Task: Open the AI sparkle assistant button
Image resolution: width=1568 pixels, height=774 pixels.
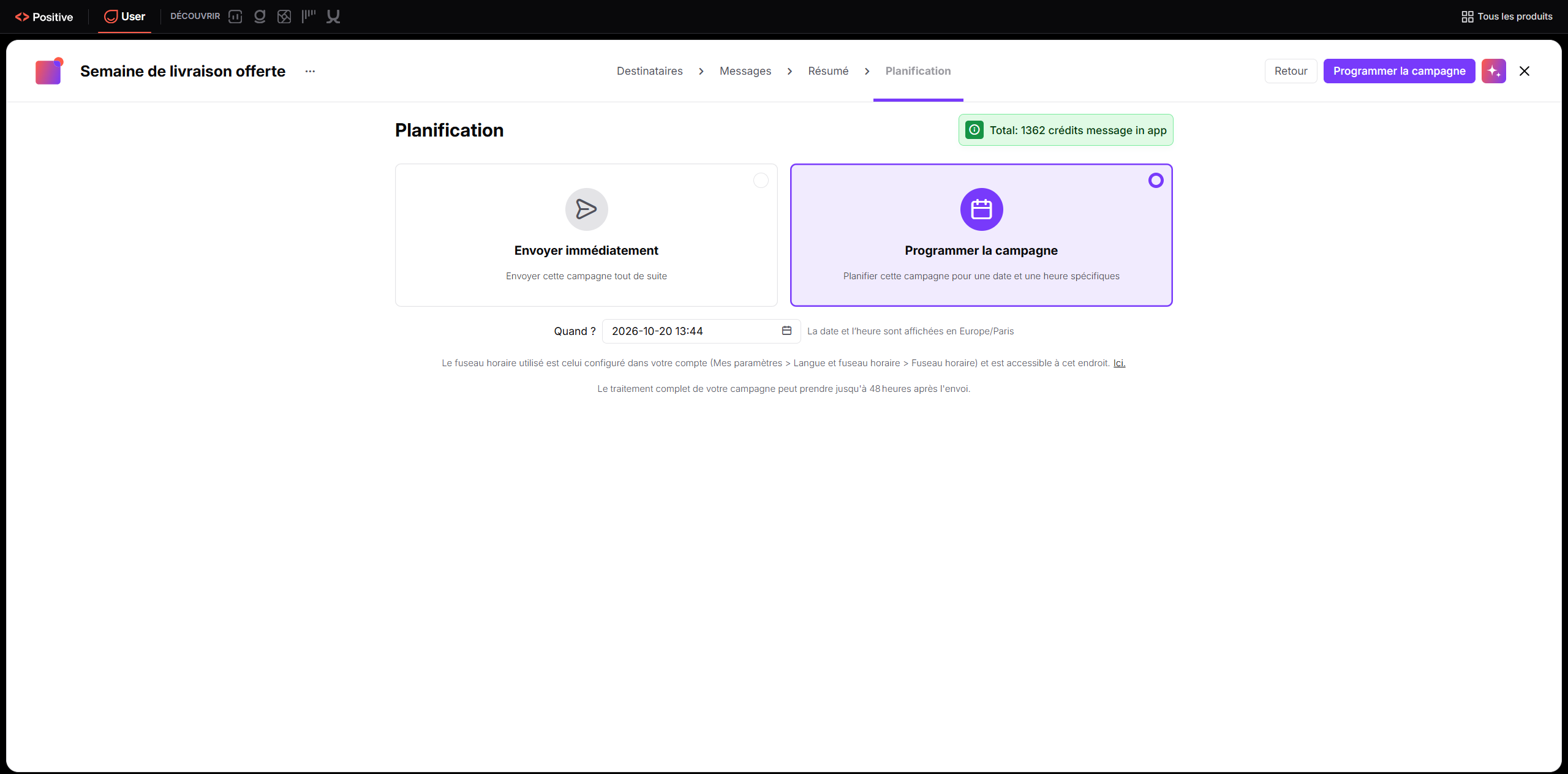Action: 1493,71
